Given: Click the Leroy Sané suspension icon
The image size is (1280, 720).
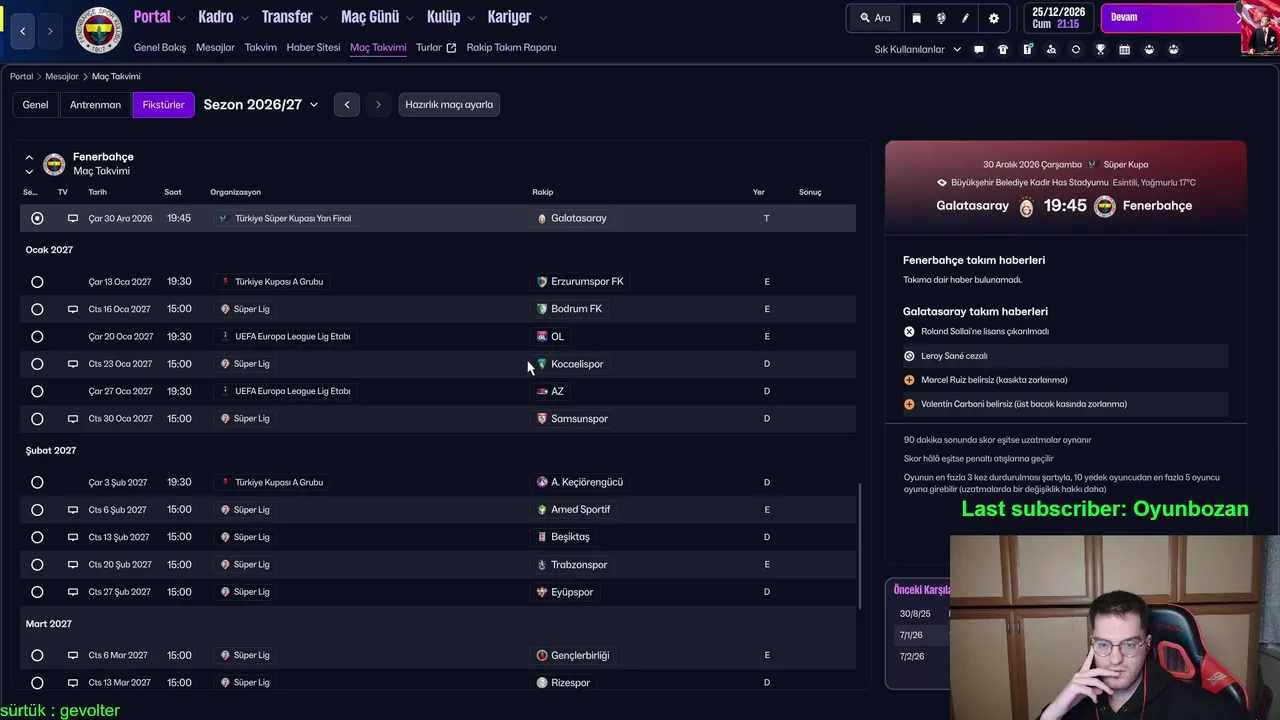Looking at the screenshot, I should [909, 356].
